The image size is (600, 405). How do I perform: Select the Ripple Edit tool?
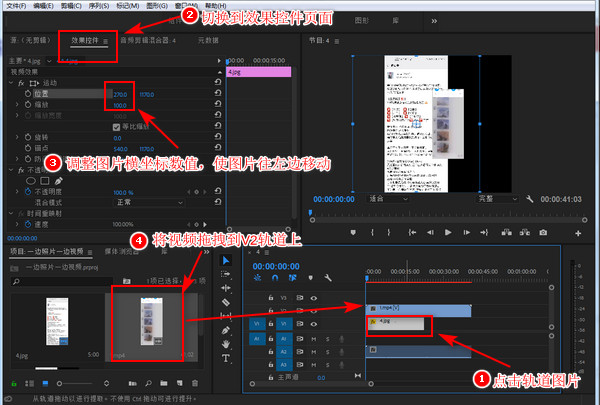[x=226, y=288]
